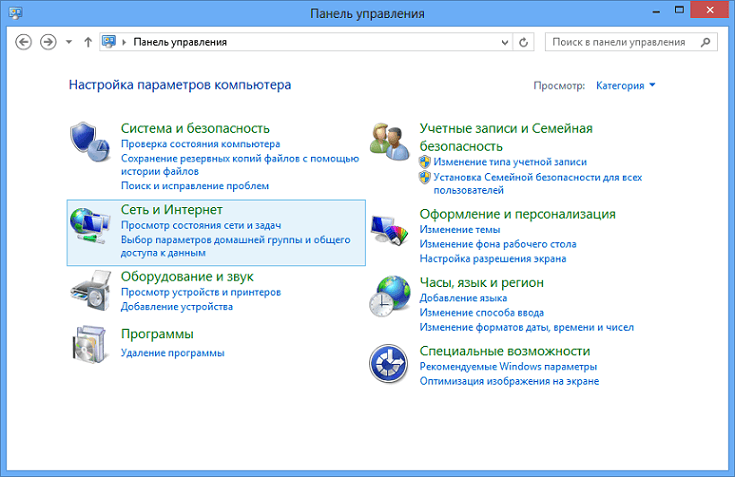Click the Control Panel search field
This screenshot has height=477, width=735.
pos(620,42)
